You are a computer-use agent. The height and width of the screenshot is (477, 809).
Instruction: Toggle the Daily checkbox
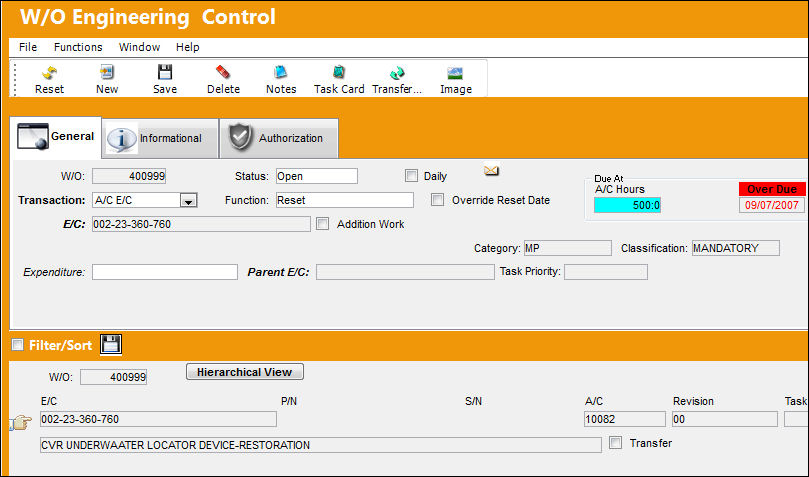pos(411,176)
